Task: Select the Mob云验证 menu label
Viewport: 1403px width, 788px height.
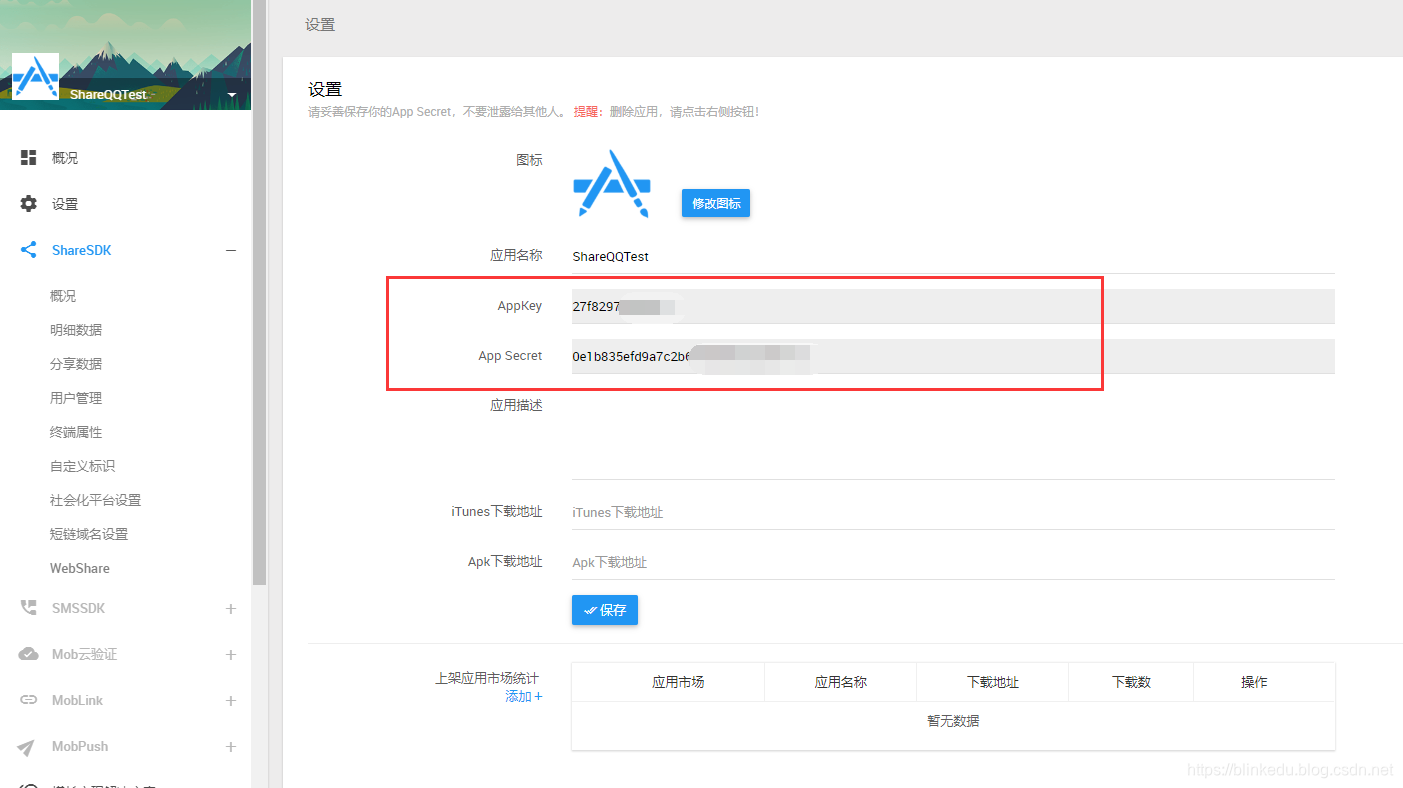Action: coord(84,654)
